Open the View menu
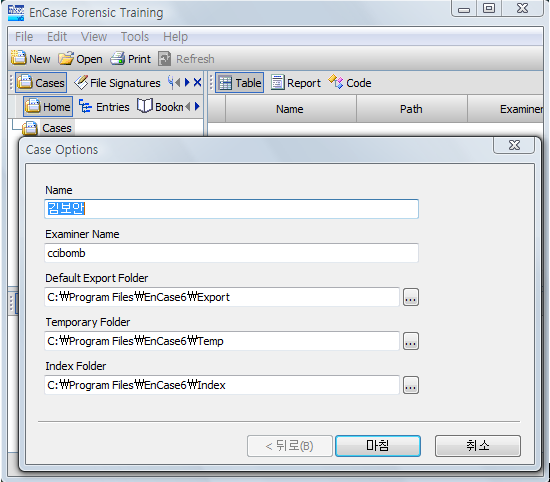 tap(94, 36)
